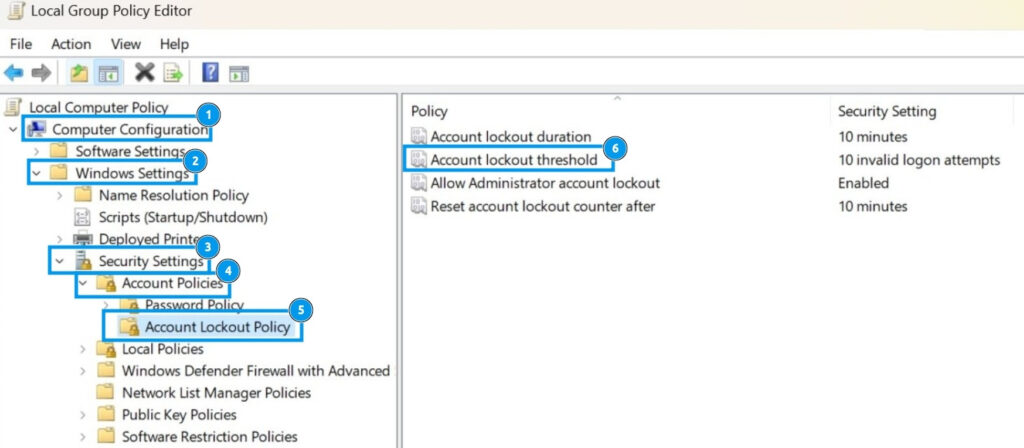Collapse the Account Policies node
The width and height of the screenshot is (1024, 448).
(x=83, y=283)
